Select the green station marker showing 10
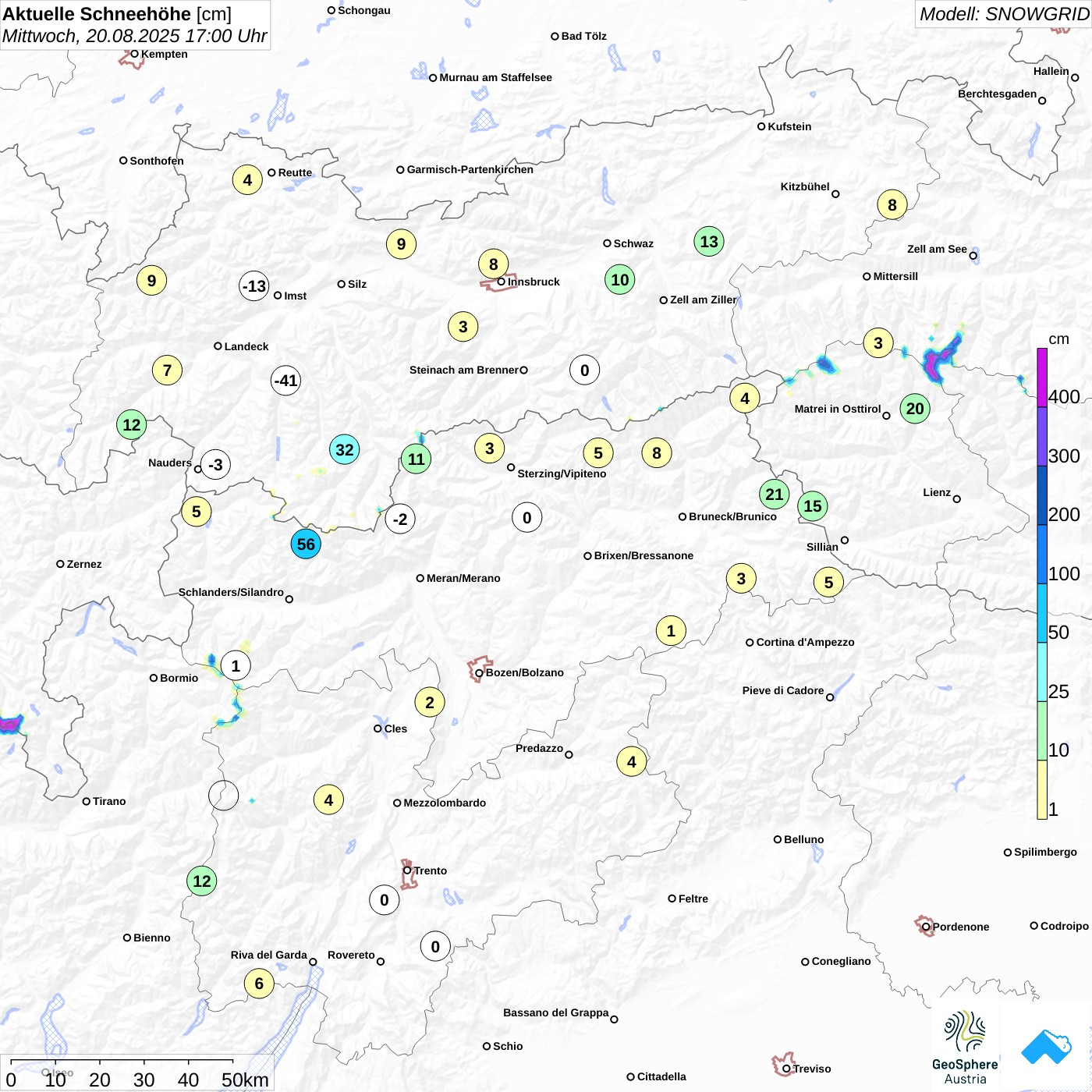This screenshot has width=1092, height=1092. click(620, 280)
